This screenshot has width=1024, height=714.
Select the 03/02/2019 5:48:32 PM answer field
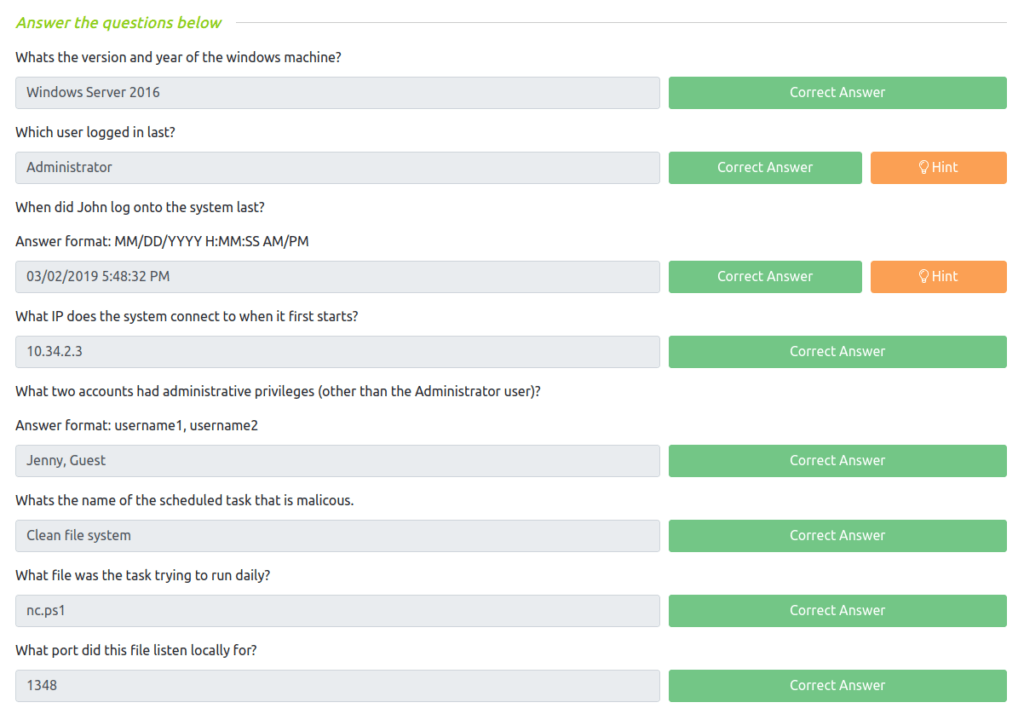point(338,276)
